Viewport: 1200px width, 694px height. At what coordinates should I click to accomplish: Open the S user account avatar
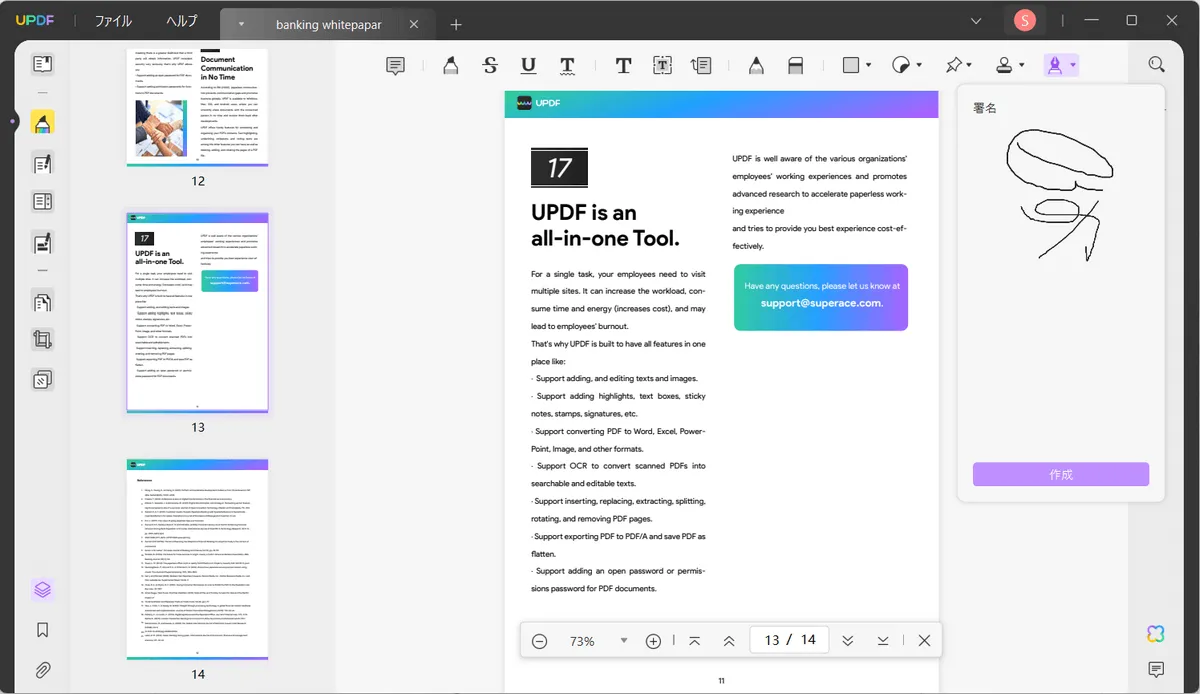tap(1025, 20)
